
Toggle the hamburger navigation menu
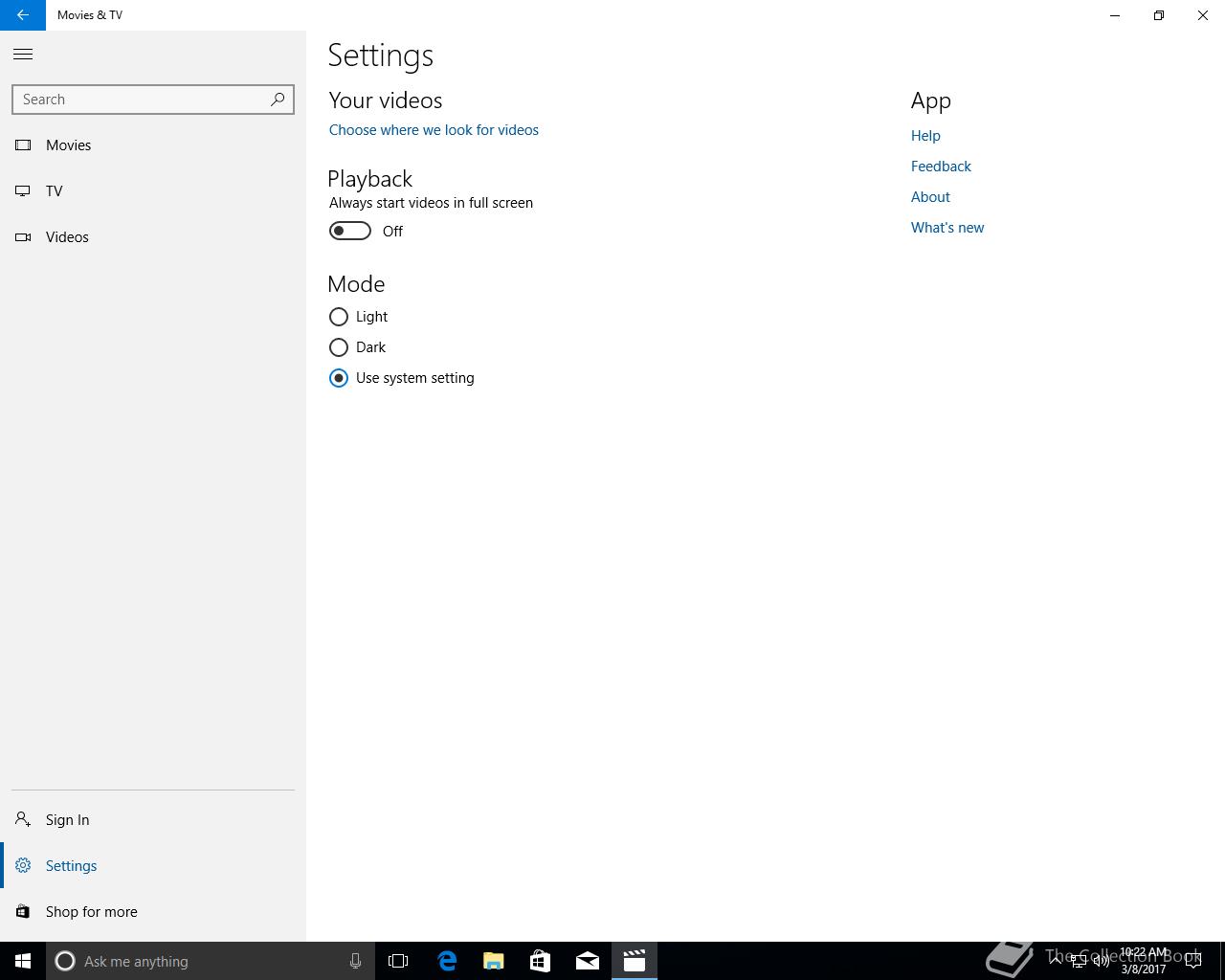click(x=23, y=55)
